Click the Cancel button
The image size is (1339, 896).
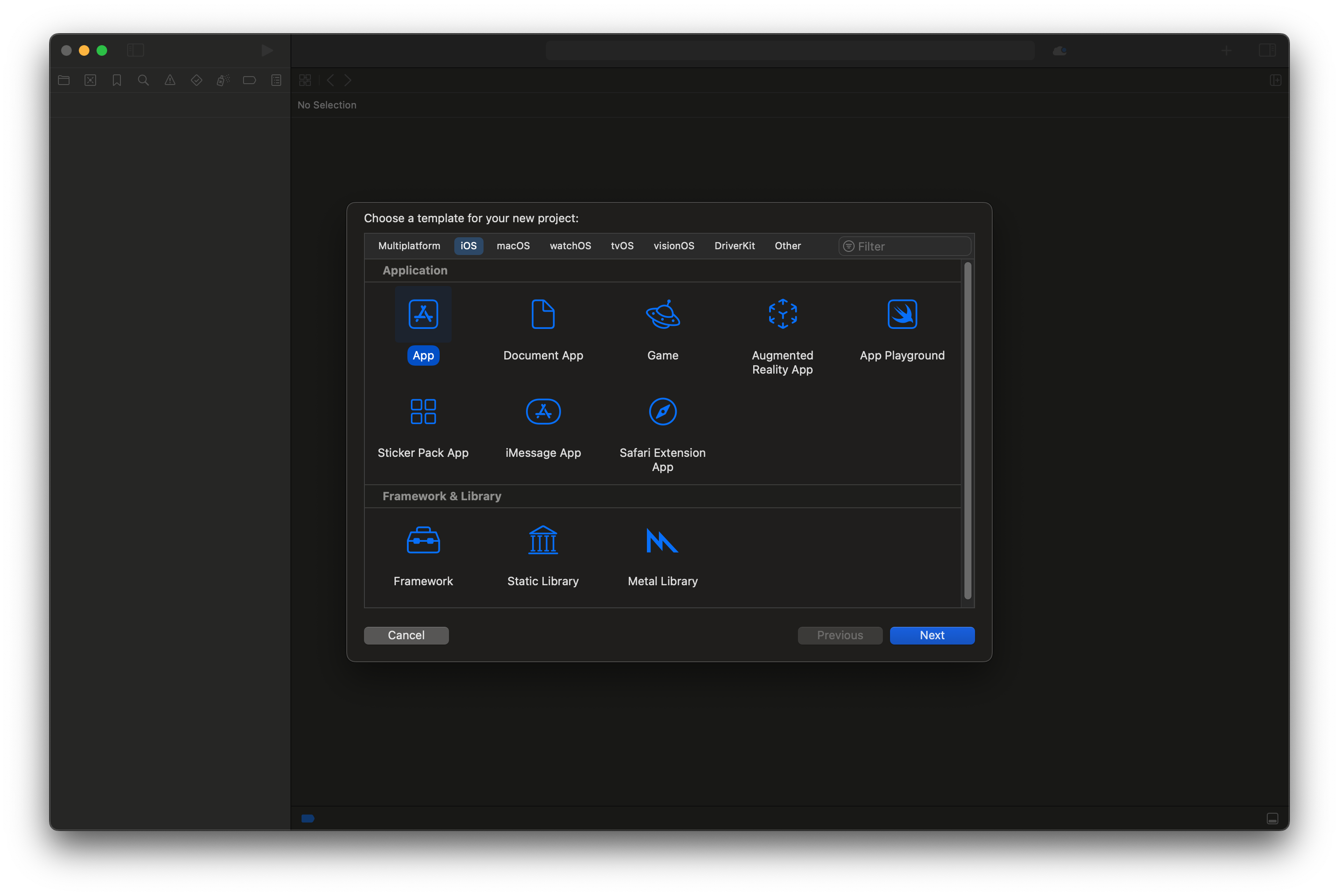click(406, 635)
